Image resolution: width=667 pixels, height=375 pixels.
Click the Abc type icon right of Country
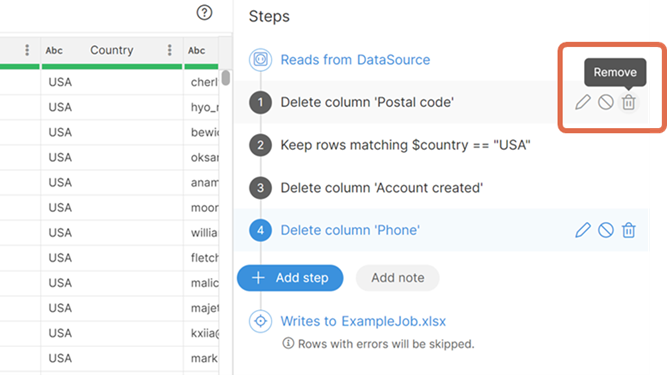pos(197,51)
